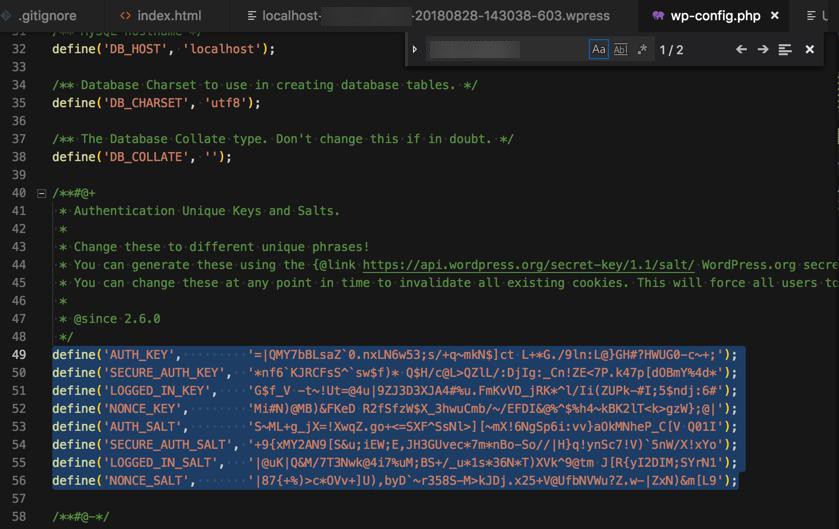Toggle Find in Selection button
The height and width of the screenshot is (529, 839).
pos(785,49)
